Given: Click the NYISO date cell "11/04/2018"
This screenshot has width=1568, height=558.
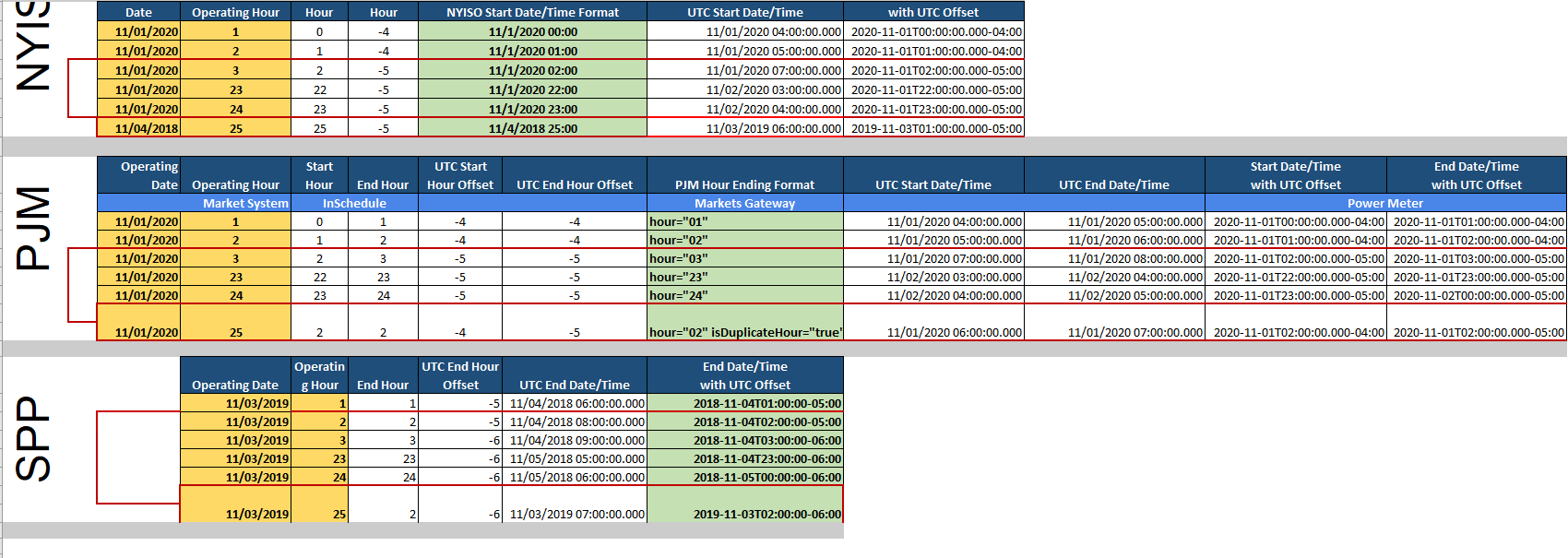Looking at the screenshot, I should 138,128.
